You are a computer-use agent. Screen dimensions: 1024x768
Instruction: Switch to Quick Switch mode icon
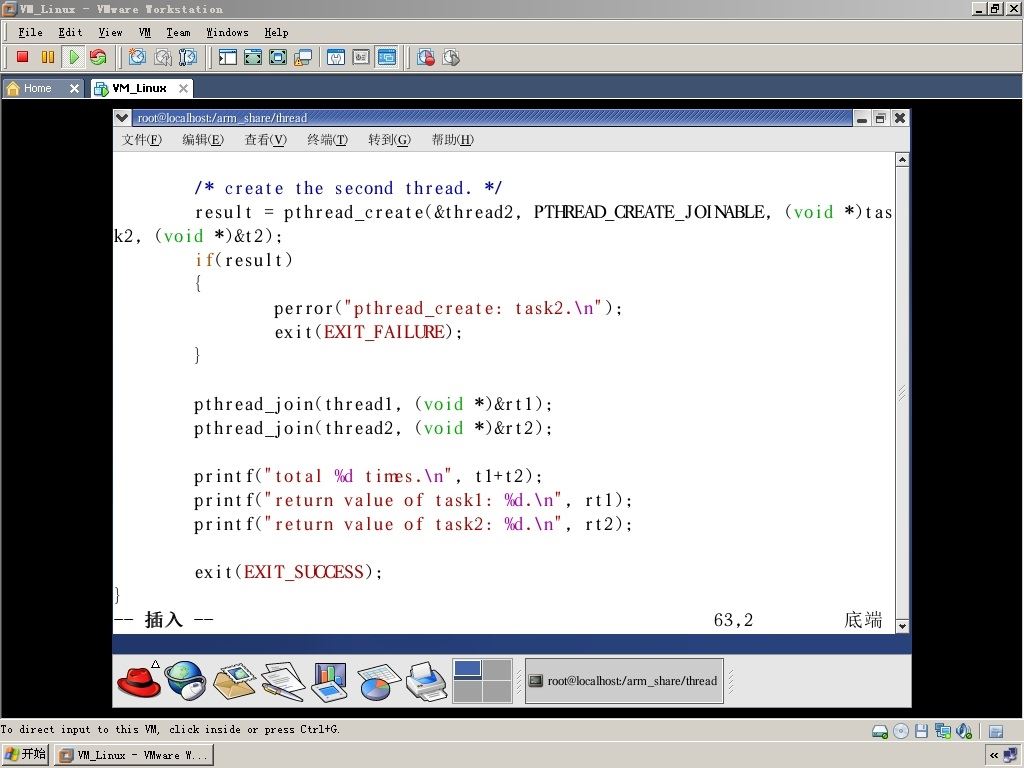(x=253, y=57)
